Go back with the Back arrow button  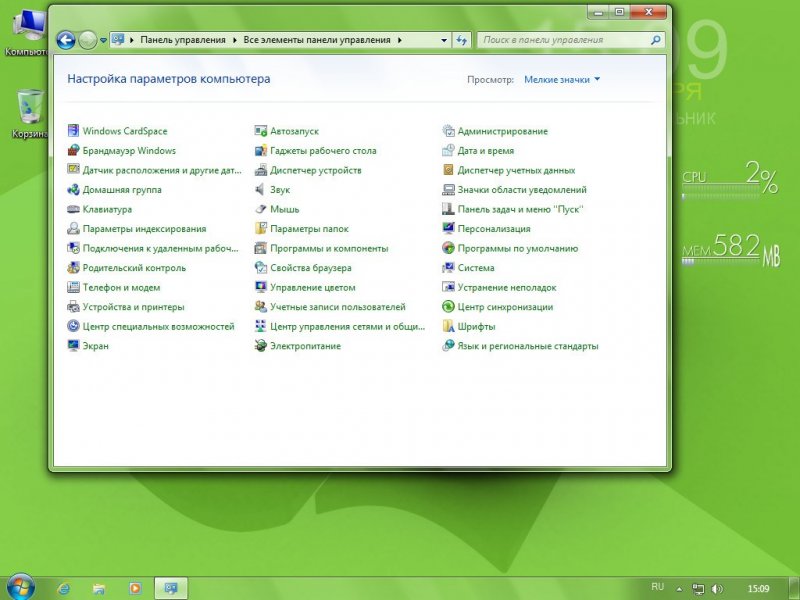tap(66, 40)
